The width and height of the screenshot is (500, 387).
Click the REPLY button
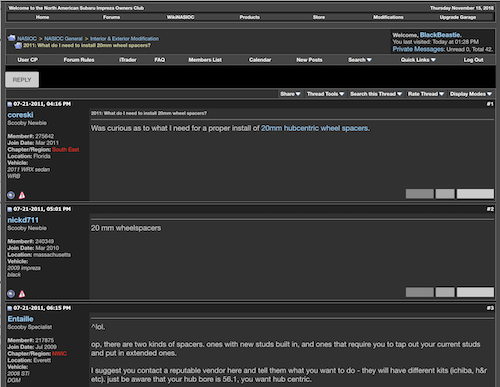22,80
